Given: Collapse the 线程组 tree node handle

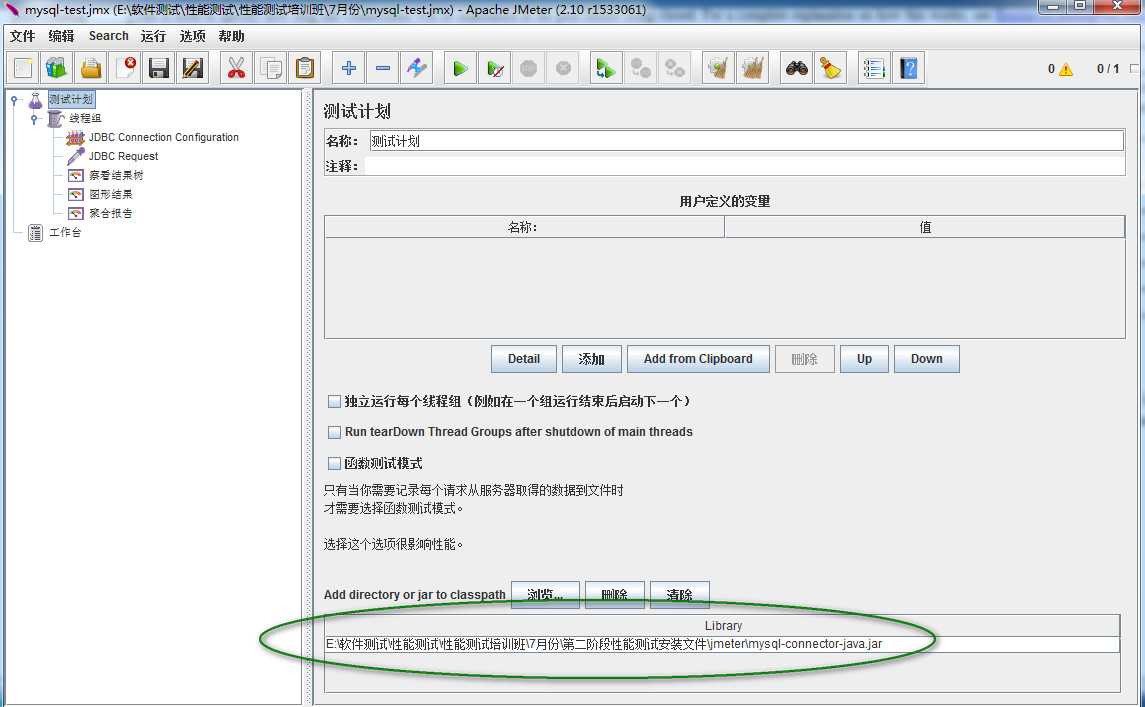Looking at the screenshot, I should (34, 119).
